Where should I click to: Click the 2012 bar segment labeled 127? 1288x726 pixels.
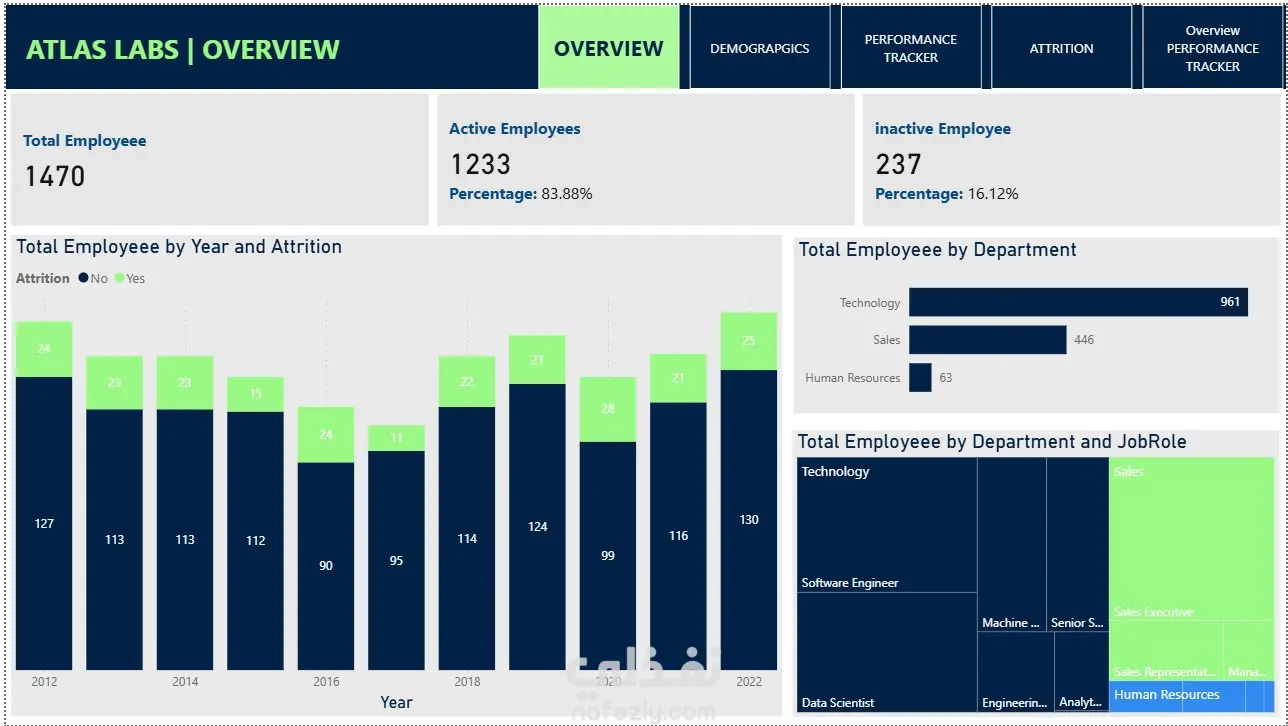(x=44, y=523)
